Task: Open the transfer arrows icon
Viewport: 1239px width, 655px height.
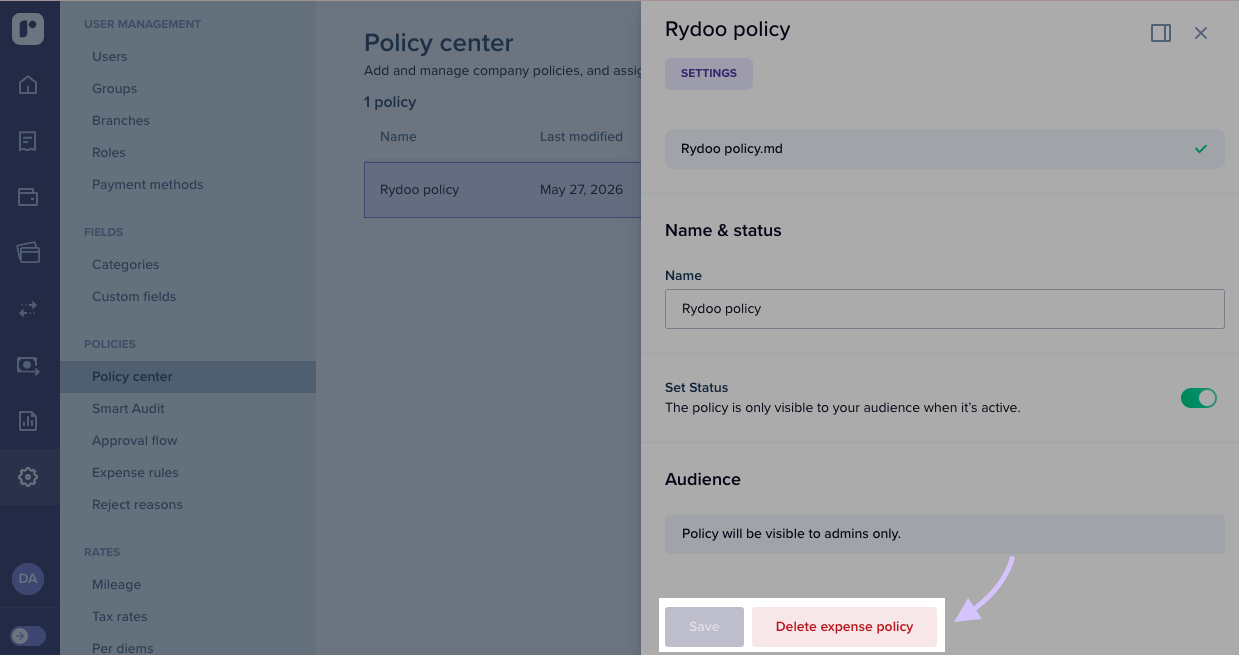Action: coord(28,309)
